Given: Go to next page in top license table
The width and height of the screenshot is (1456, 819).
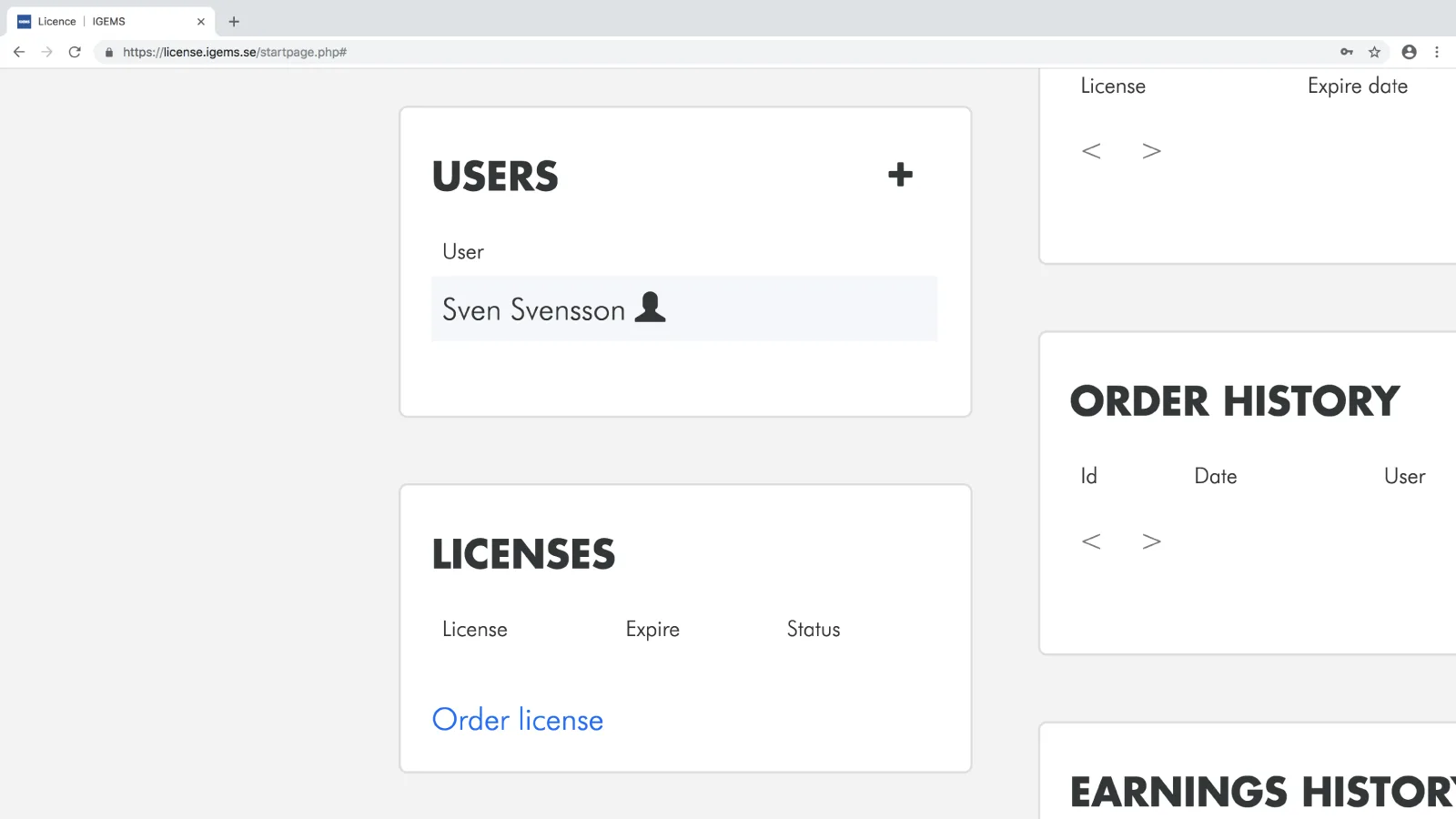Looking at the screenshot, I should [x=1151, y=151].
